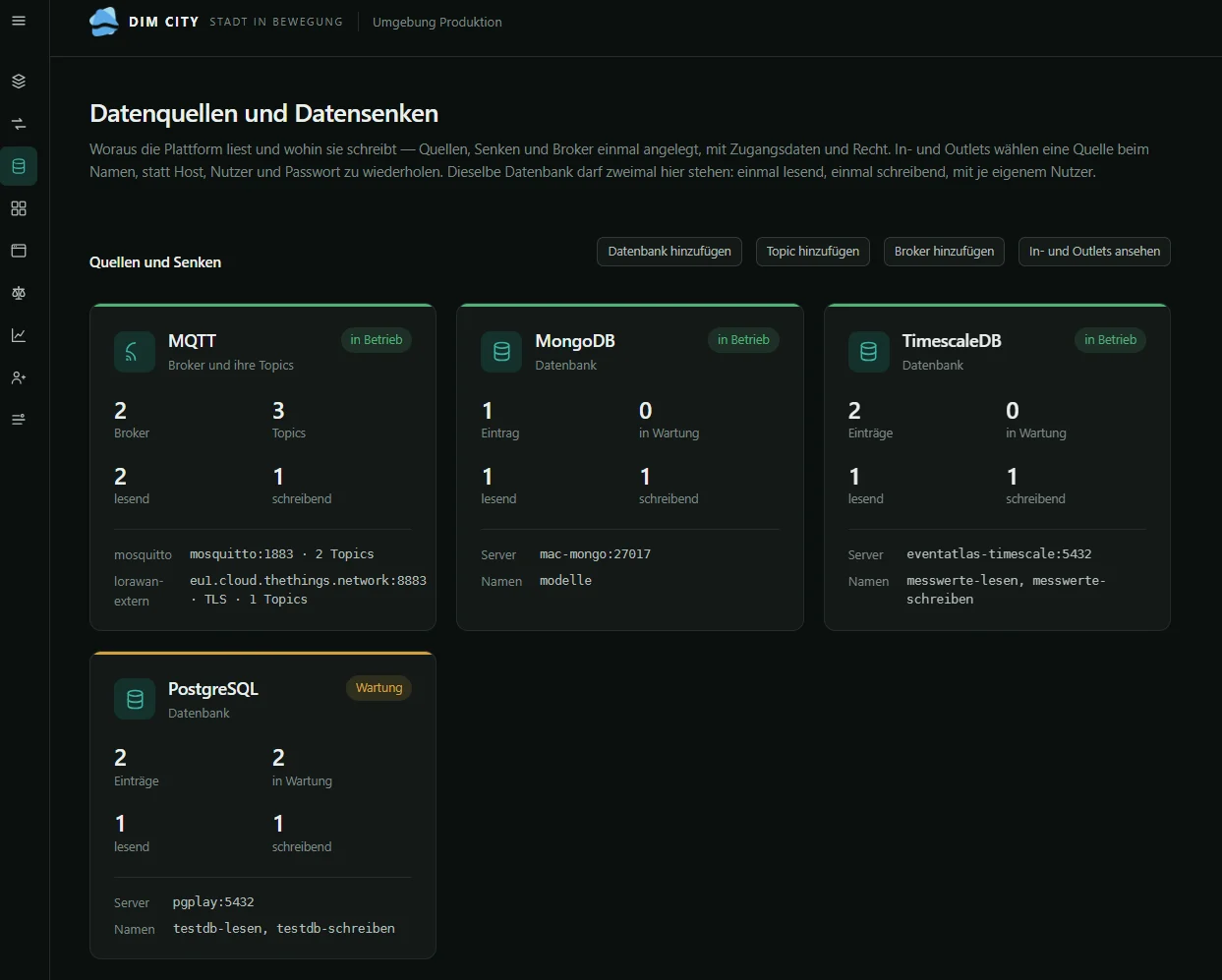1222x980 pixels.
Task: Click the MongoDB database icon
Action: click(501, 352)
